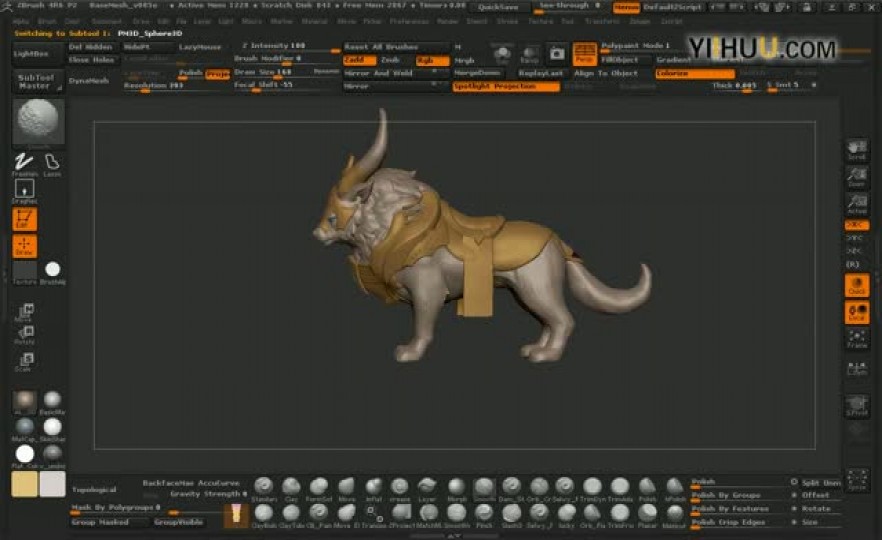Click the MergeDown button
This screenshot has height=540, width=882.
pyautogui.click(x=478, y=74)
